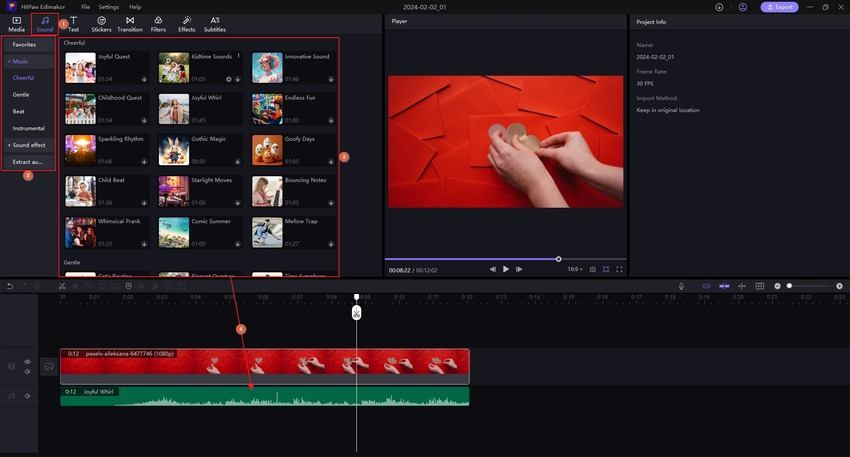Image resolution: width=850 pixels, height=457 pixels.
Task: Switch to the Text tab
Action: [x=73, y=24]
